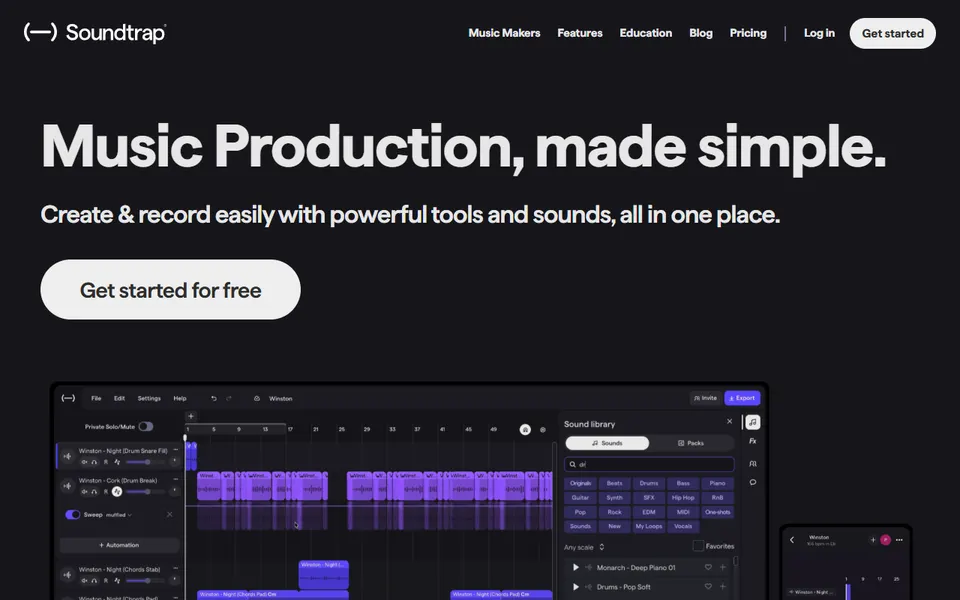Adjust the Drum Snare Fill volume slider

click(x=145, y=462)
